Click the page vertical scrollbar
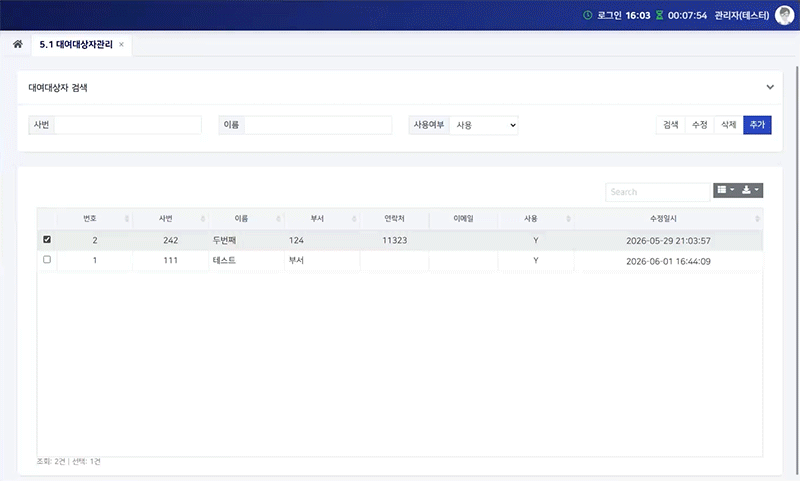The height and width of the screenshot is (481, 800). [797, 255]
